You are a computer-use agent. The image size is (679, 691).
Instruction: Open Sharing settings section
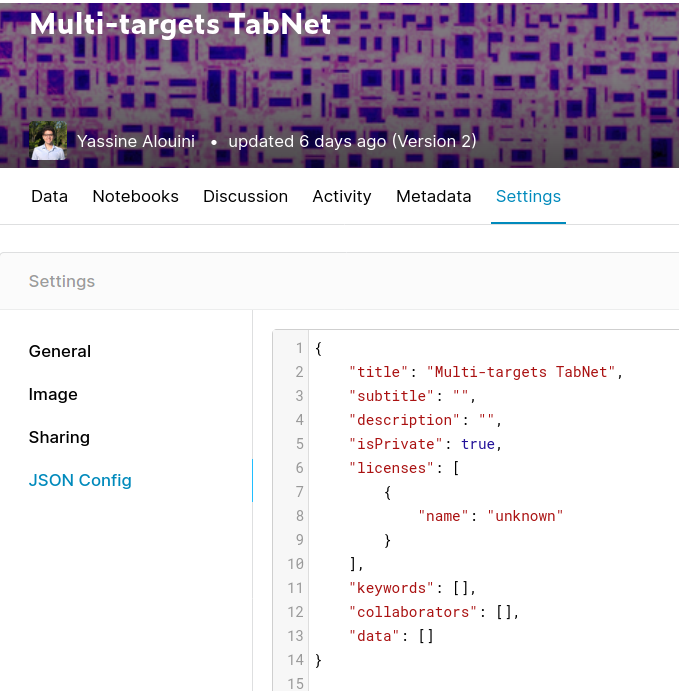(x=59, y=438)
